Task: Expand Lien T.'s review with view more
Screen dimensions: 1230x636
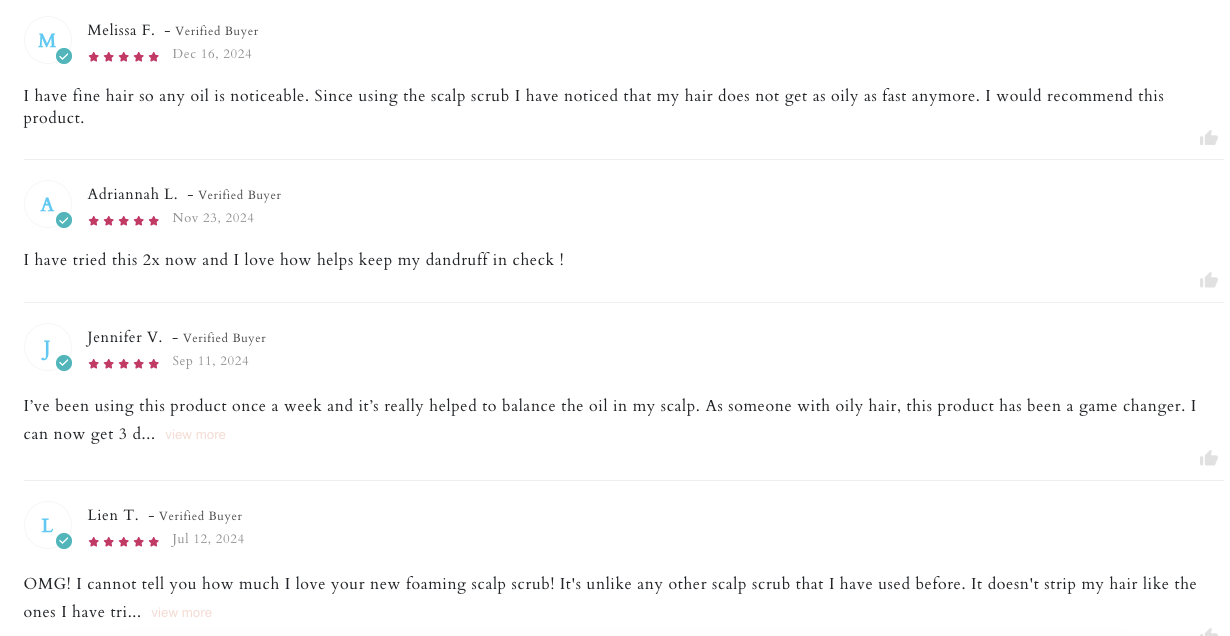Action: [x=181, y=613]
